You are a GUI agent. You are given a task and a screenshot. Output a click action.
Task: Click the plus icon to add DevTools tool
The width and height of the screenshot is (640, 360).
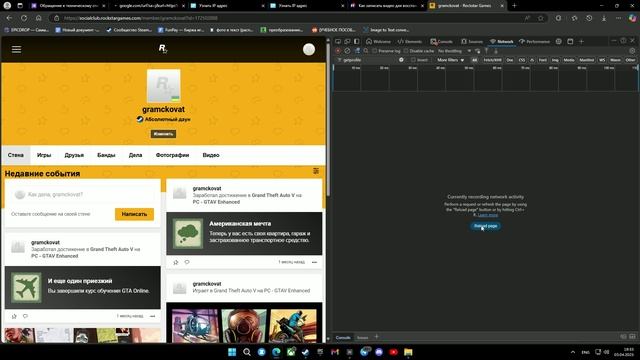click(x=582, y=41)
